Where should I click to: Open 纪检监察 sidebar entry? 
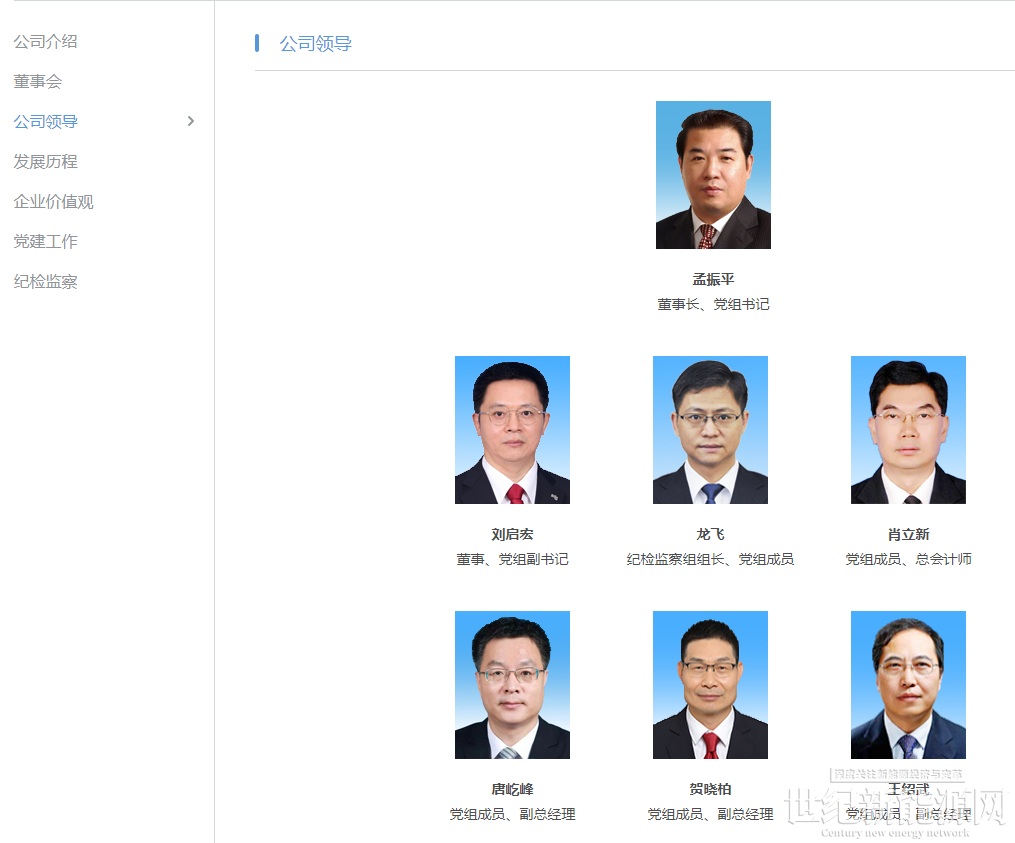point(45,282)
